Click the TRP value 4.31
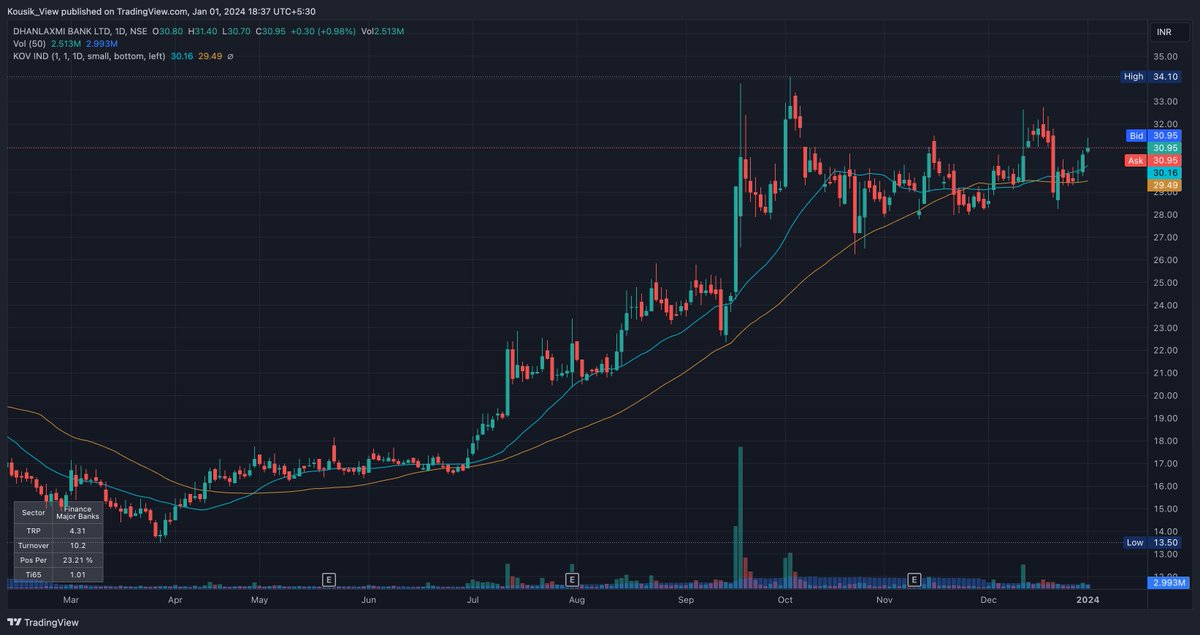1200x635 pixels. point(76,530)
